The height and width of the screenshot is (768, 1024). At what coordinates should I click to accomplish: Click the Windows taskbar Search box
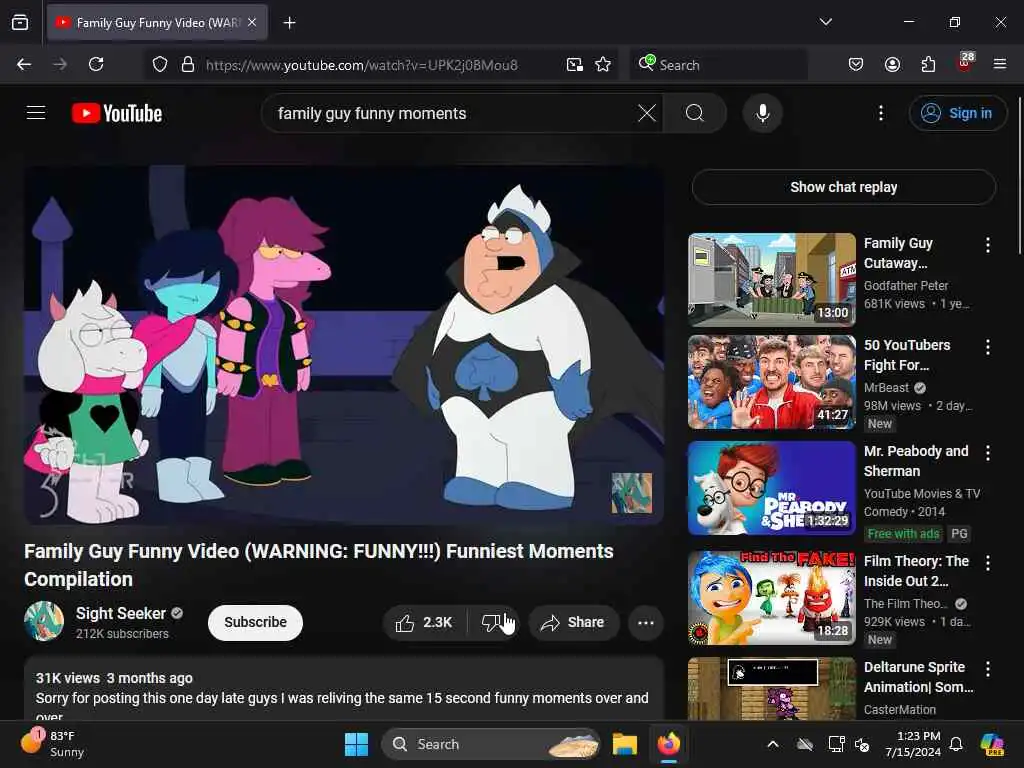[491, 744]
